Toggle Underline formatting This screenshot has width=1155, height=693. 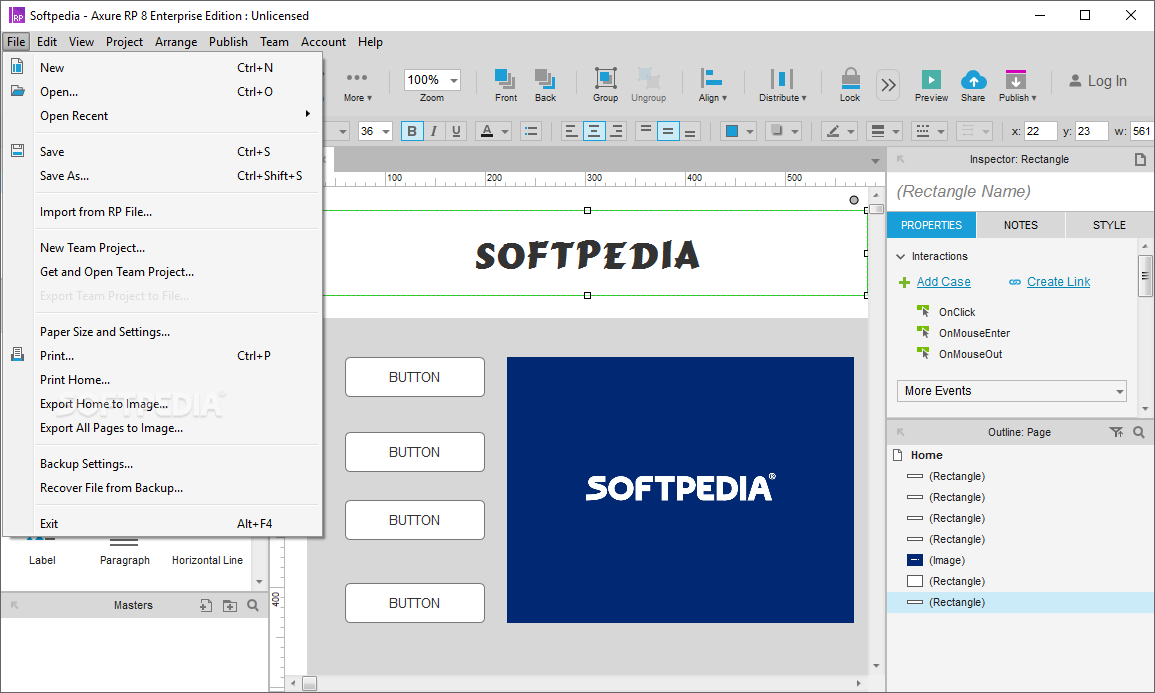[456, 131]
